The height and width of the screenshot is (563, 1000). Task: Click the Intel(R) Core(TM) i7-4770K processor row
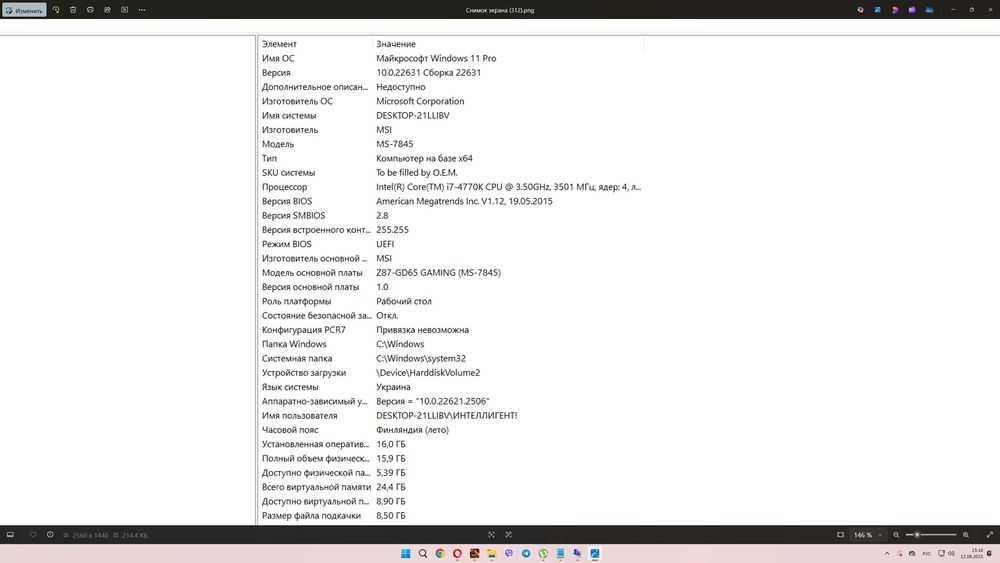point(451,187)
